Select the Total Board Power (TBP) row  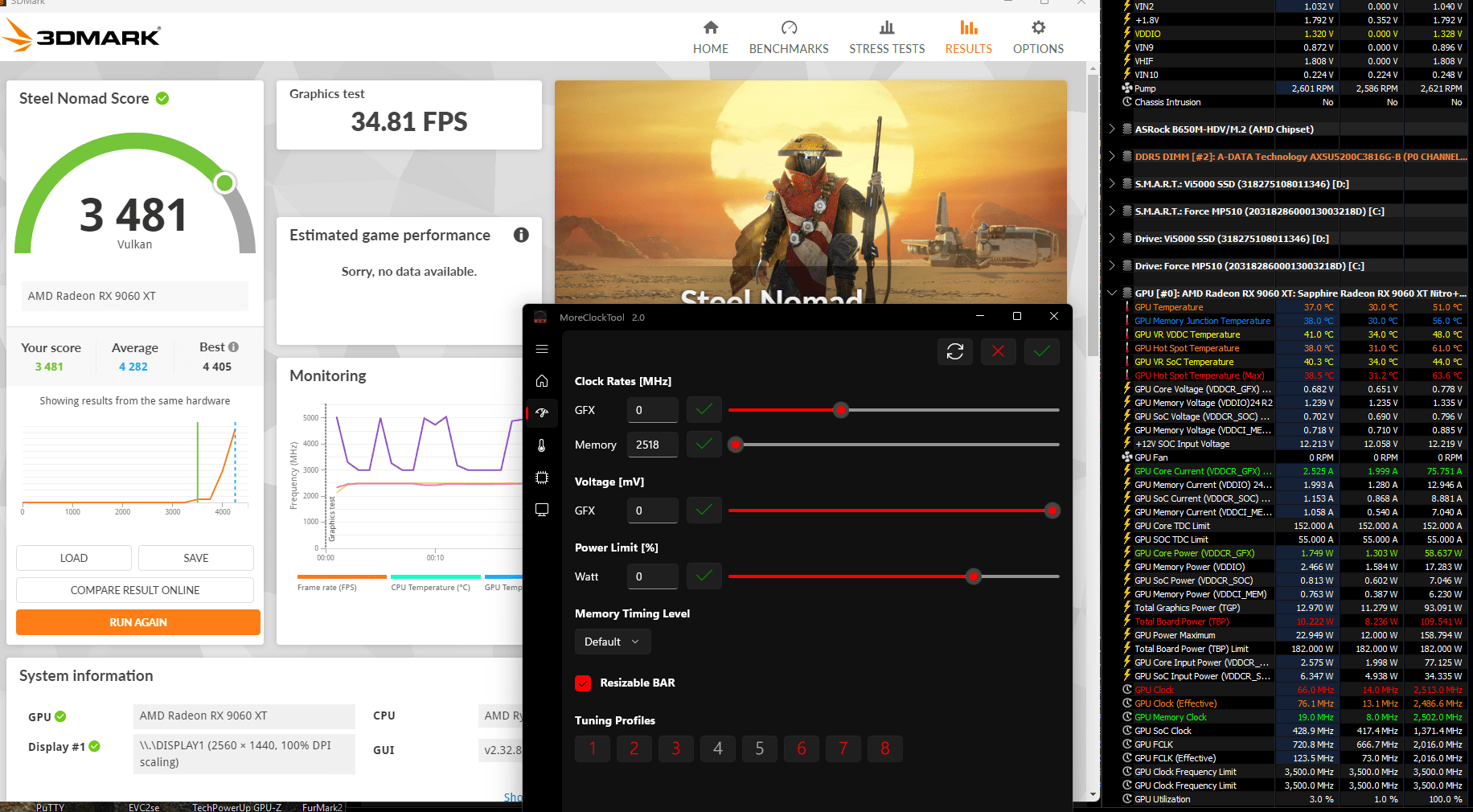(x=1294, y=621)
